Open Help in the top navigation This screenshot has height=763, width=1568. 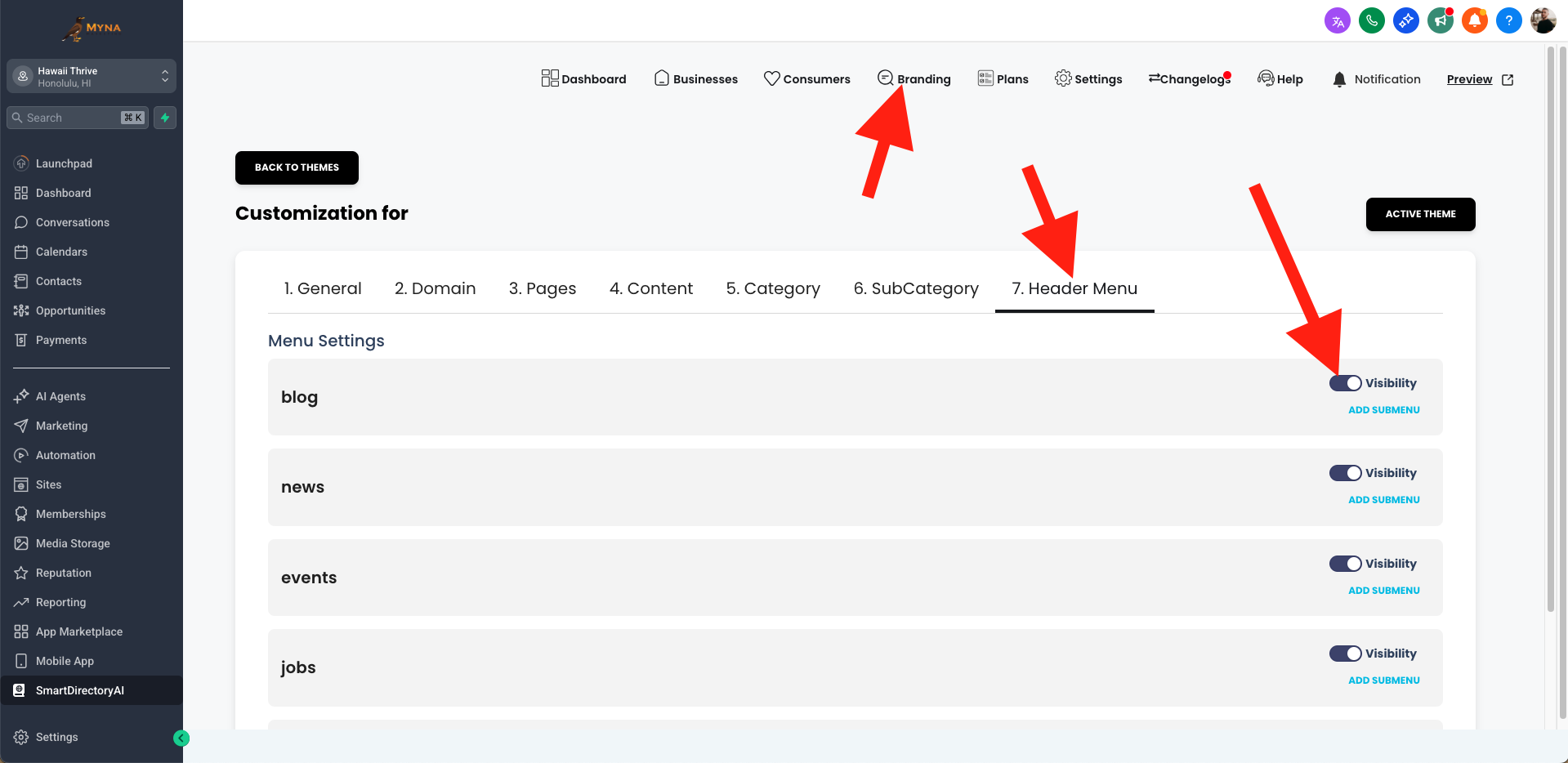(1280, 78)
